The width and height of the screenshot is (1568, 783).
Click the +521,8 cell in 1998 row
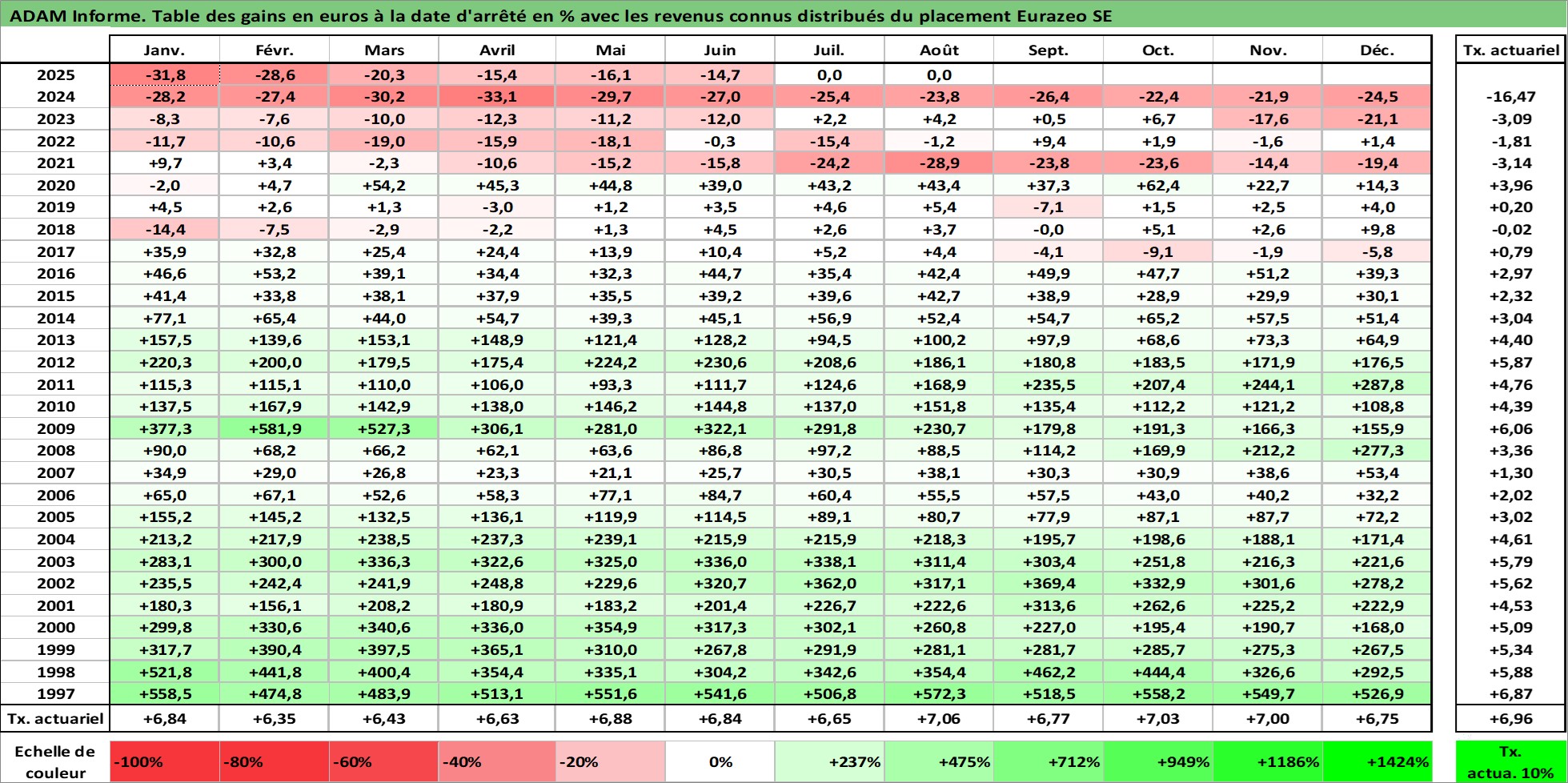tap(164, 673)
